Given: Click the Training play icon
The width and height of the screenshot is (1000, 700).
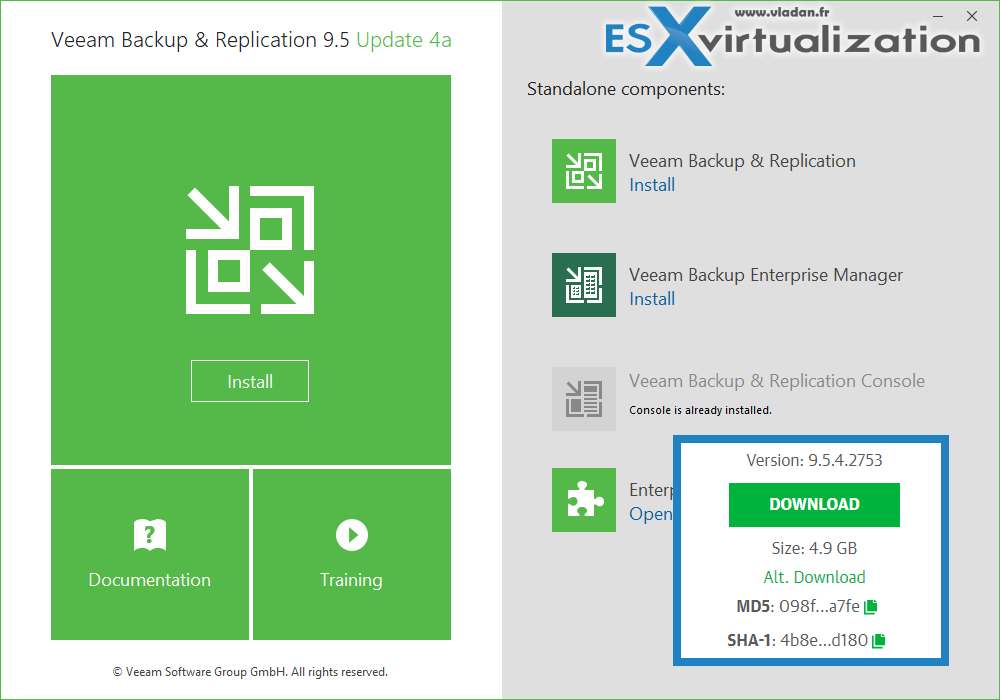Looking at the screenshot, I should click(x=352, y=535).
